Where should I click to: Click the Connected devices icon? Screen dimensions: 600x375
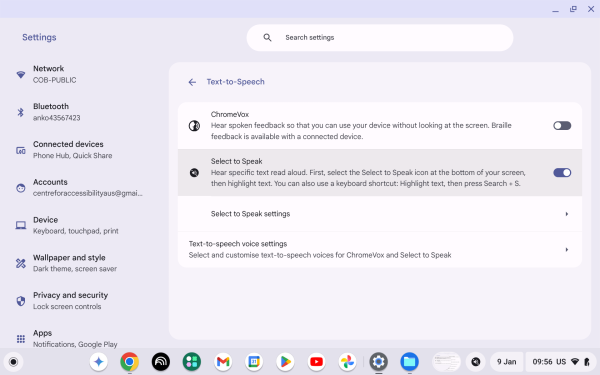tap(21, 150)
